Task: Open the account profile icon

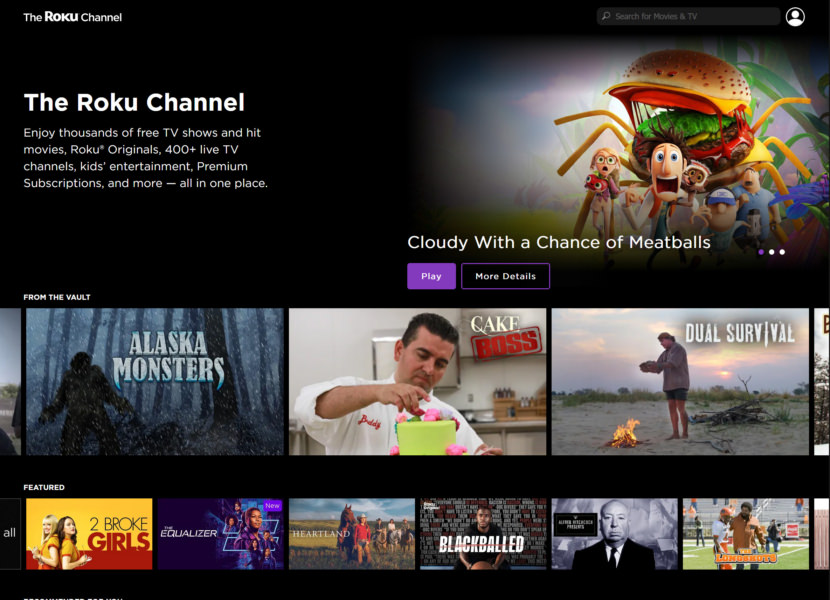Action: [x=795, y=16]
